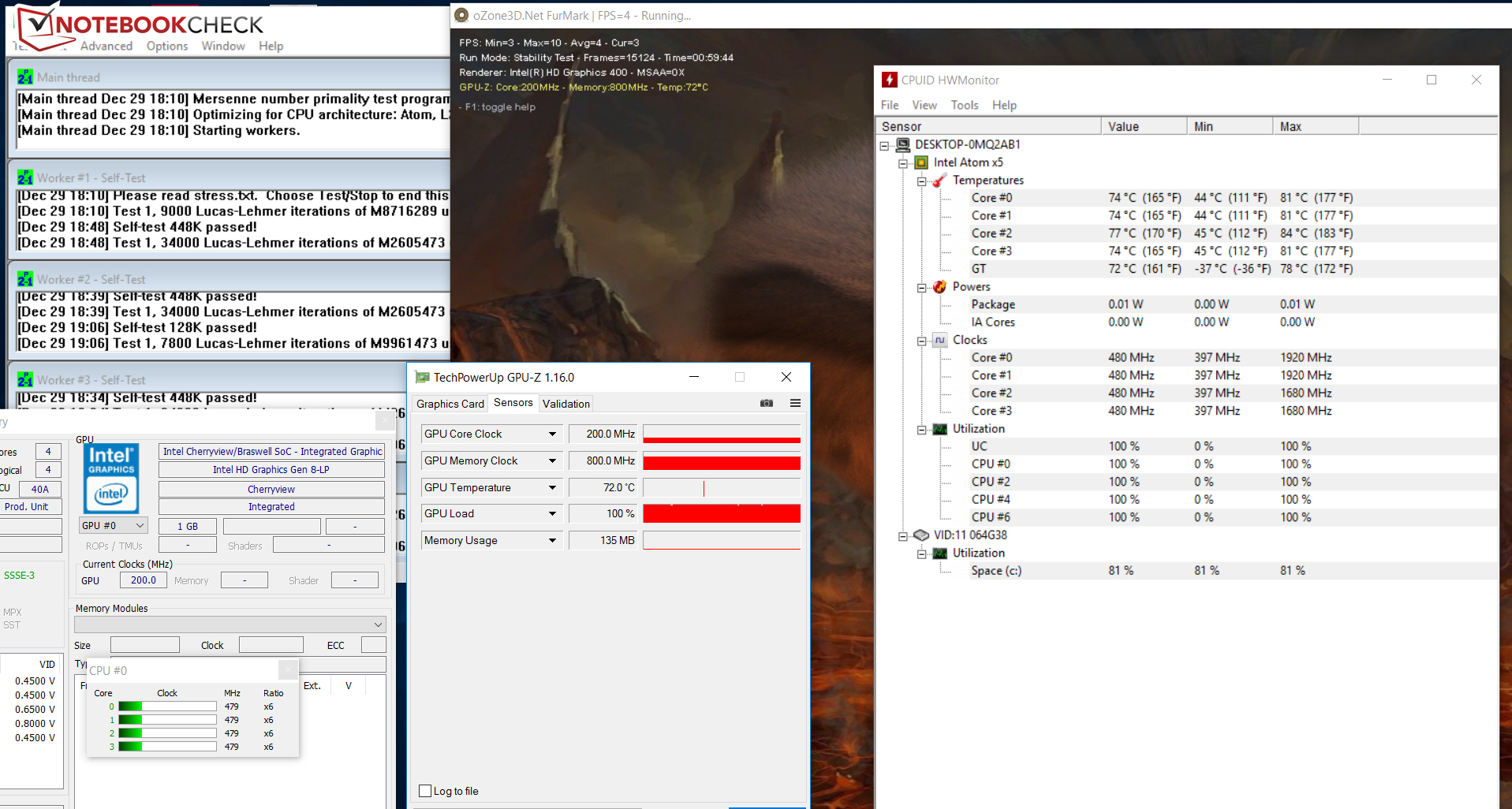Image resolution: width=1512 pixels, height=809 pixels.
Task: Click the GPU Load red graph bar
Action: pos(722,513)
